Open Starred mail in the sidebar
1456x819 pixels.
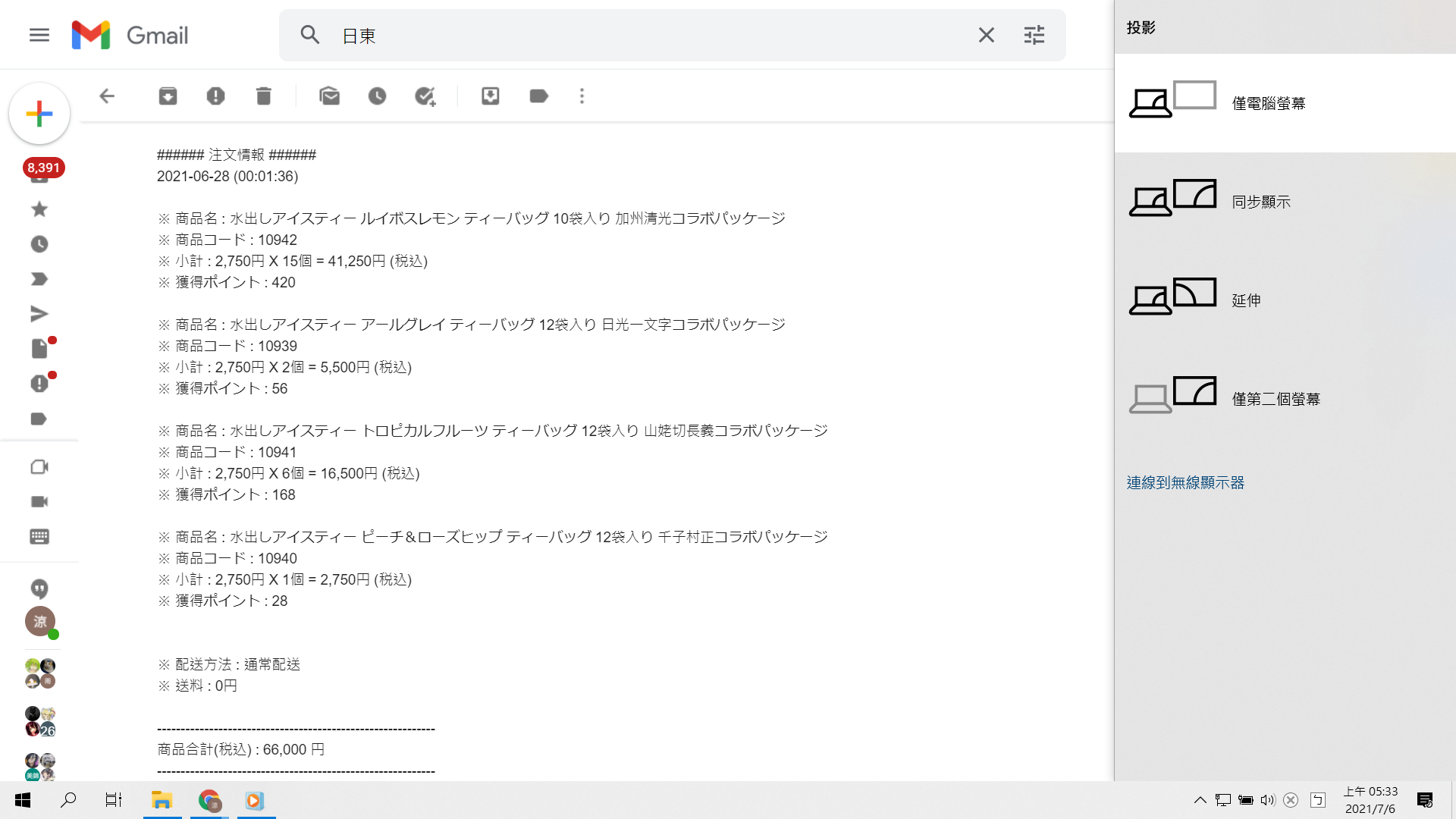tap(39, 209)
